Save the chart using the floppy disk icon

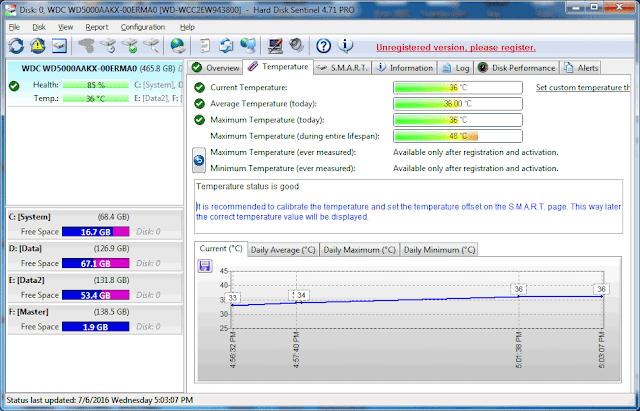pos(204,266)
